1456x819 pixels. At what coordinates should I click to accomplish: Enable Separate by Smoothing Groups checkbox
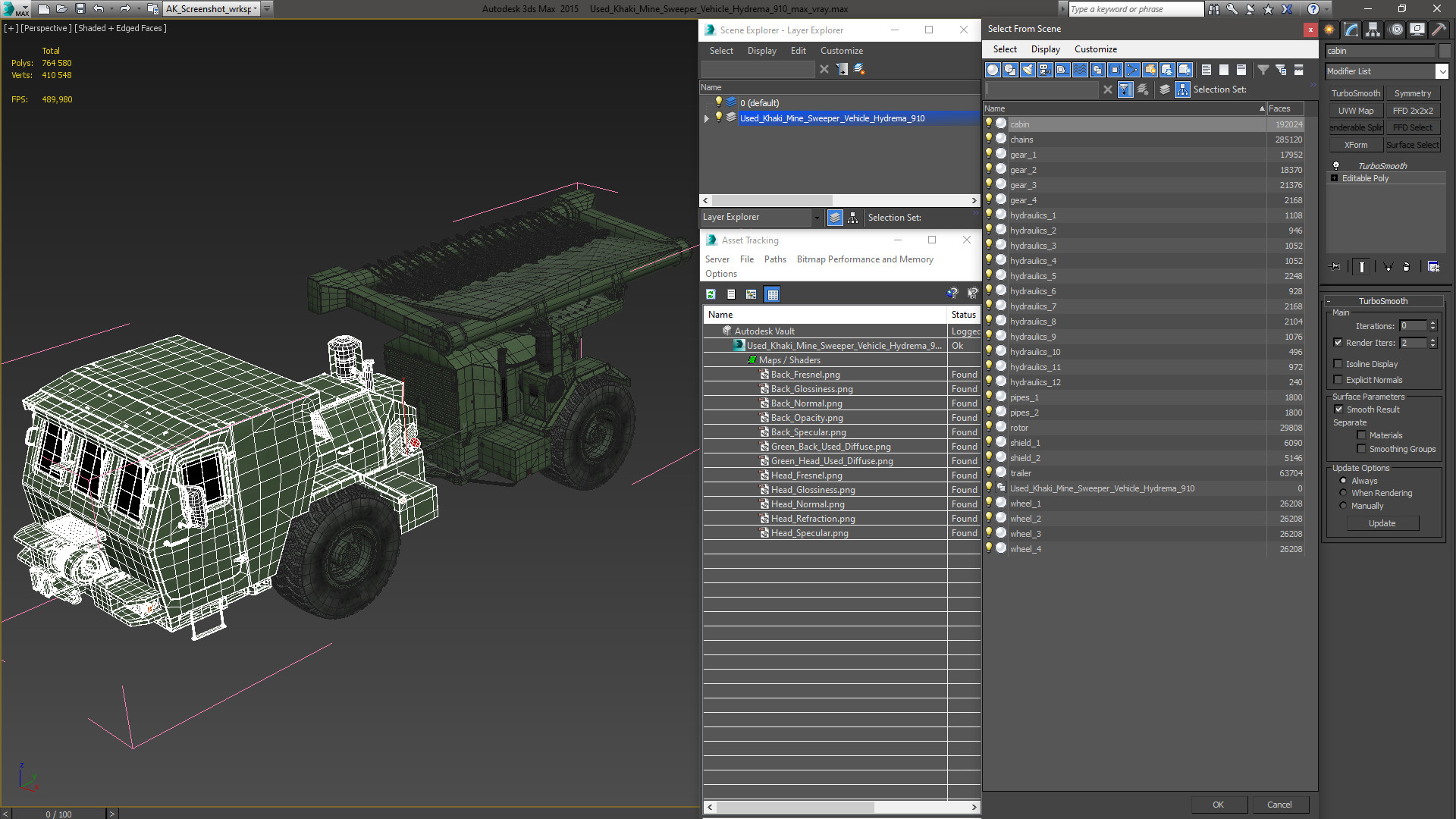[1362, 449]
